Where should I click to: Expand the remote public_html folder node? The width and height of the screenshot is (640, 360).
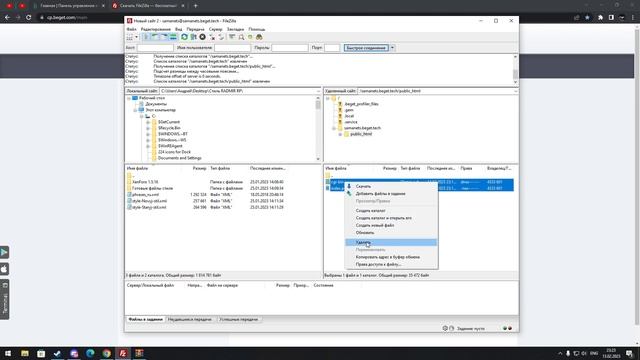(x=340, y=134)
